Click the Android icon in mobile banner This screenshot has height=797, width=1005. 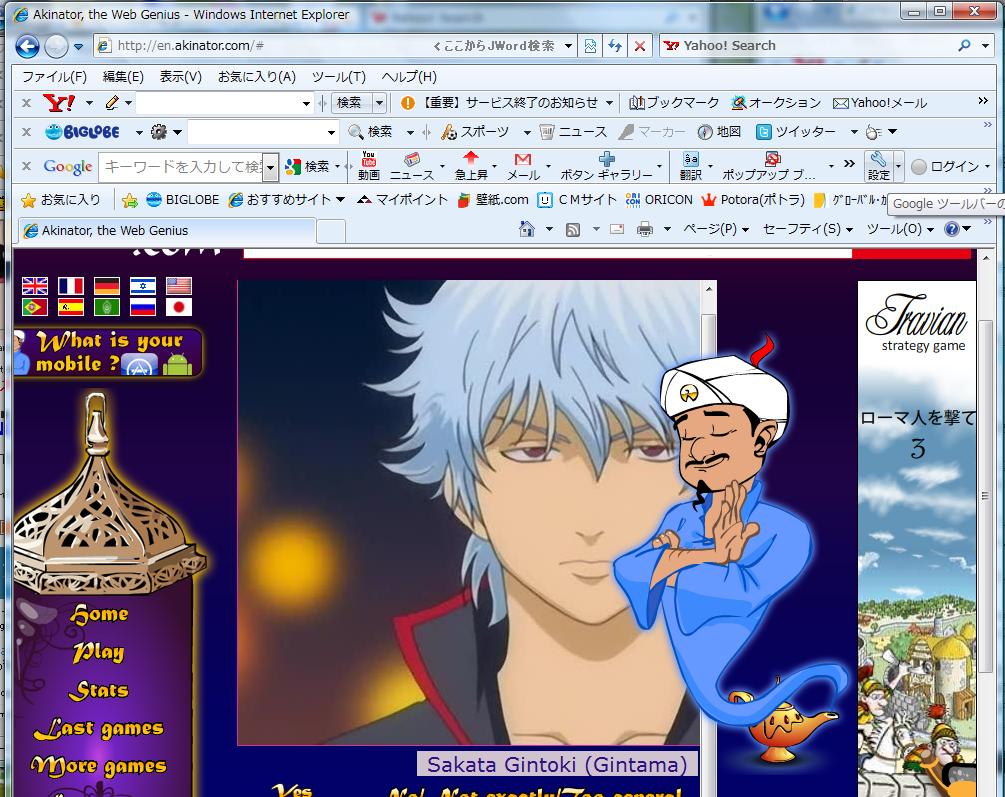[x=178, y=364]
